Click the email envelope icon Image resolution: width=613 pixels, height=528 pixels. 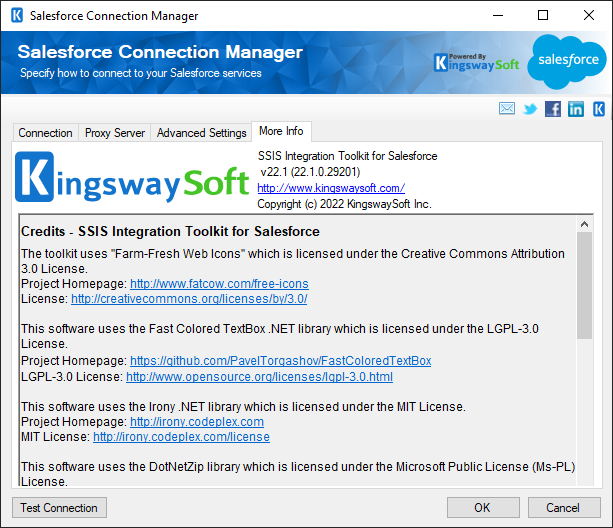coord(507,109)
